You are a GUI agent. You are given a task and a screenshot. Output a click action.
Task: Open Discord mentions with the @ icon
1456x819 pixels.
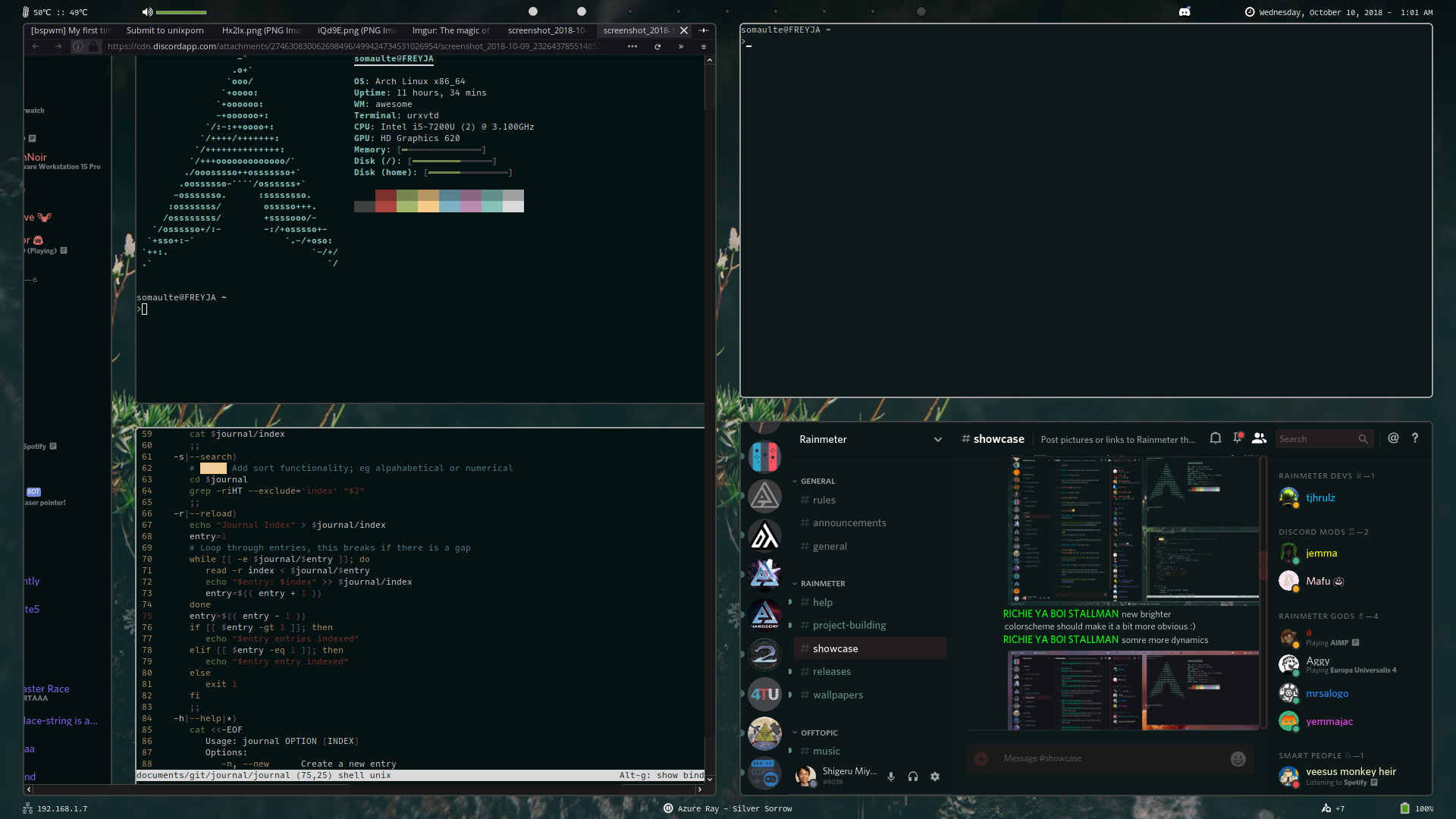[x=1393, y=438]
